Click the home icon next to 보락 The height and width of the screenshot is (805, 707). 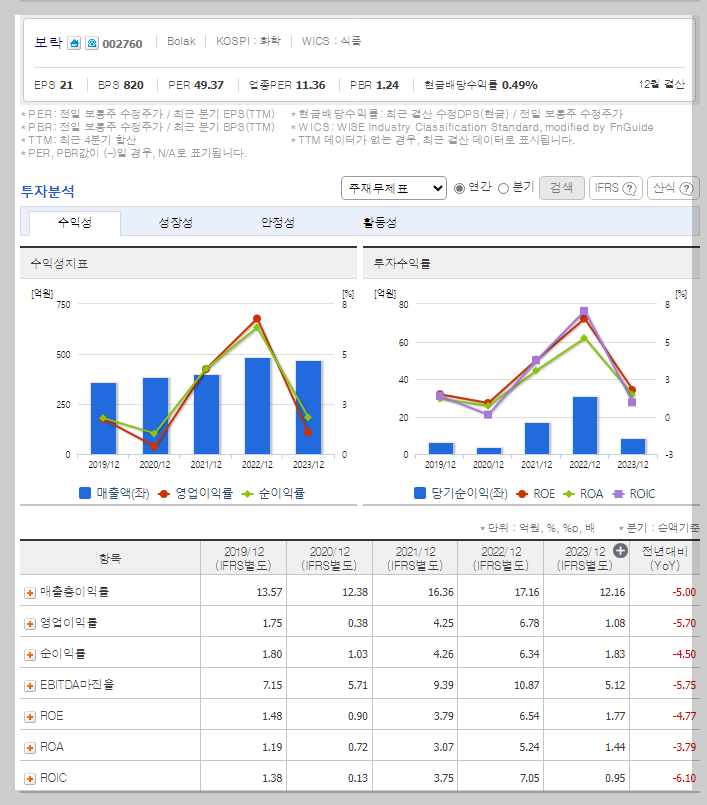coord(74,43)
